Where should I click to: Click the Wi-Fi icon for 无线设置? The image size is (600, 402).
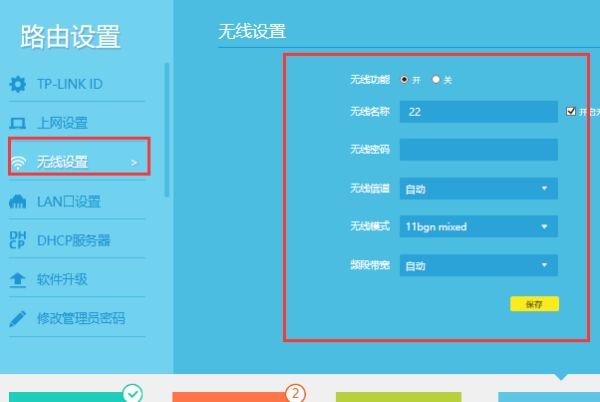click(x=18, y=162)
